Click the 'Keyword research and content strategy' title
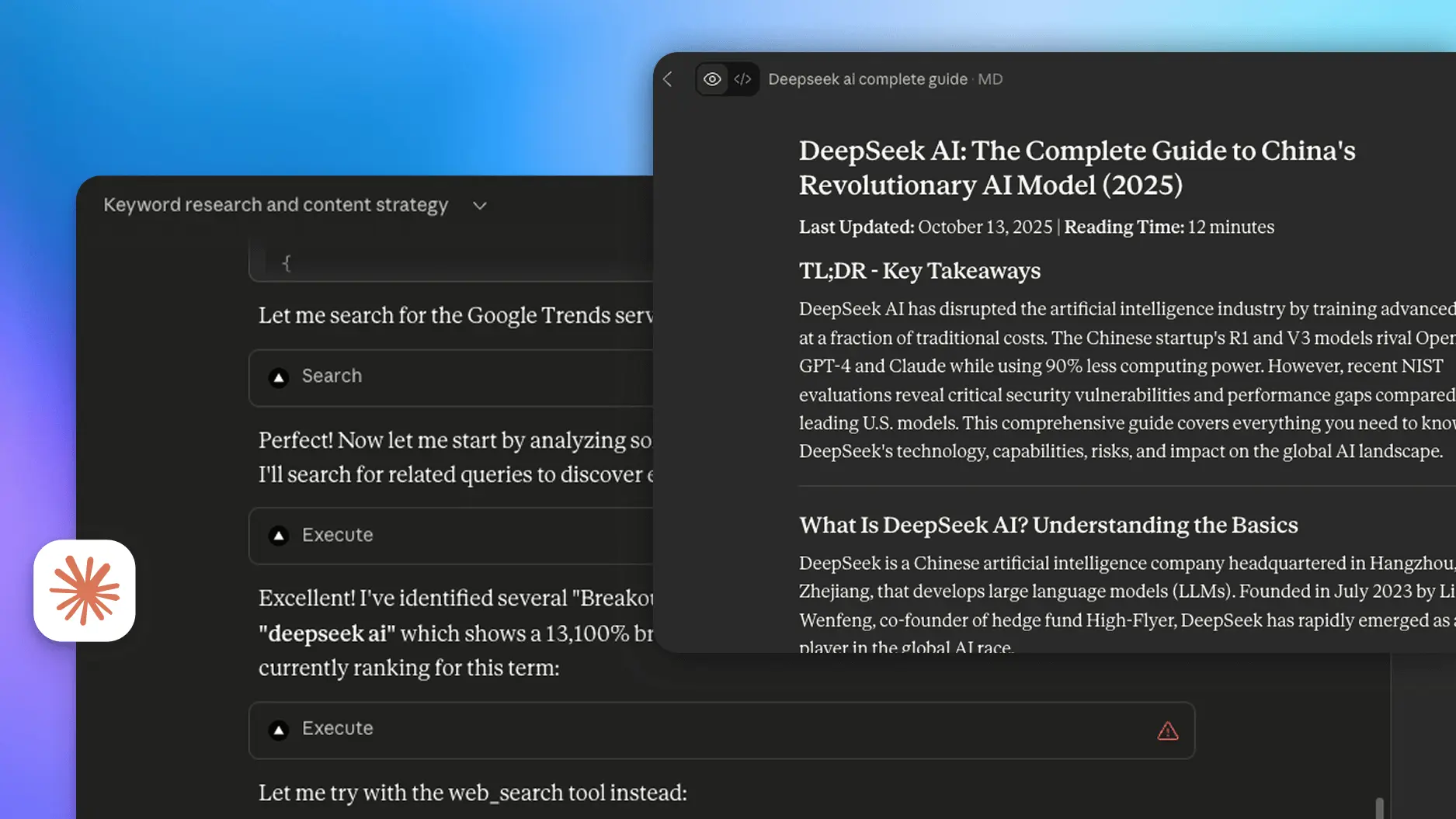 (276, 205)
